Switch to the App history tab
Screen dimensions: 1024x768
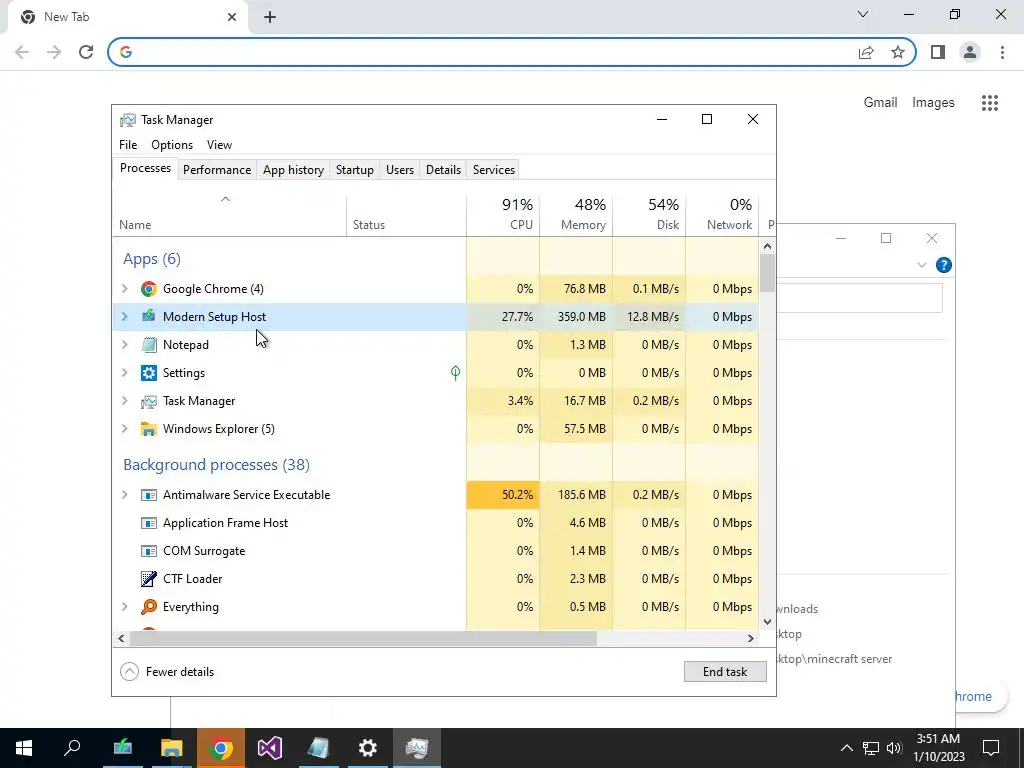(x=293, y=170)
